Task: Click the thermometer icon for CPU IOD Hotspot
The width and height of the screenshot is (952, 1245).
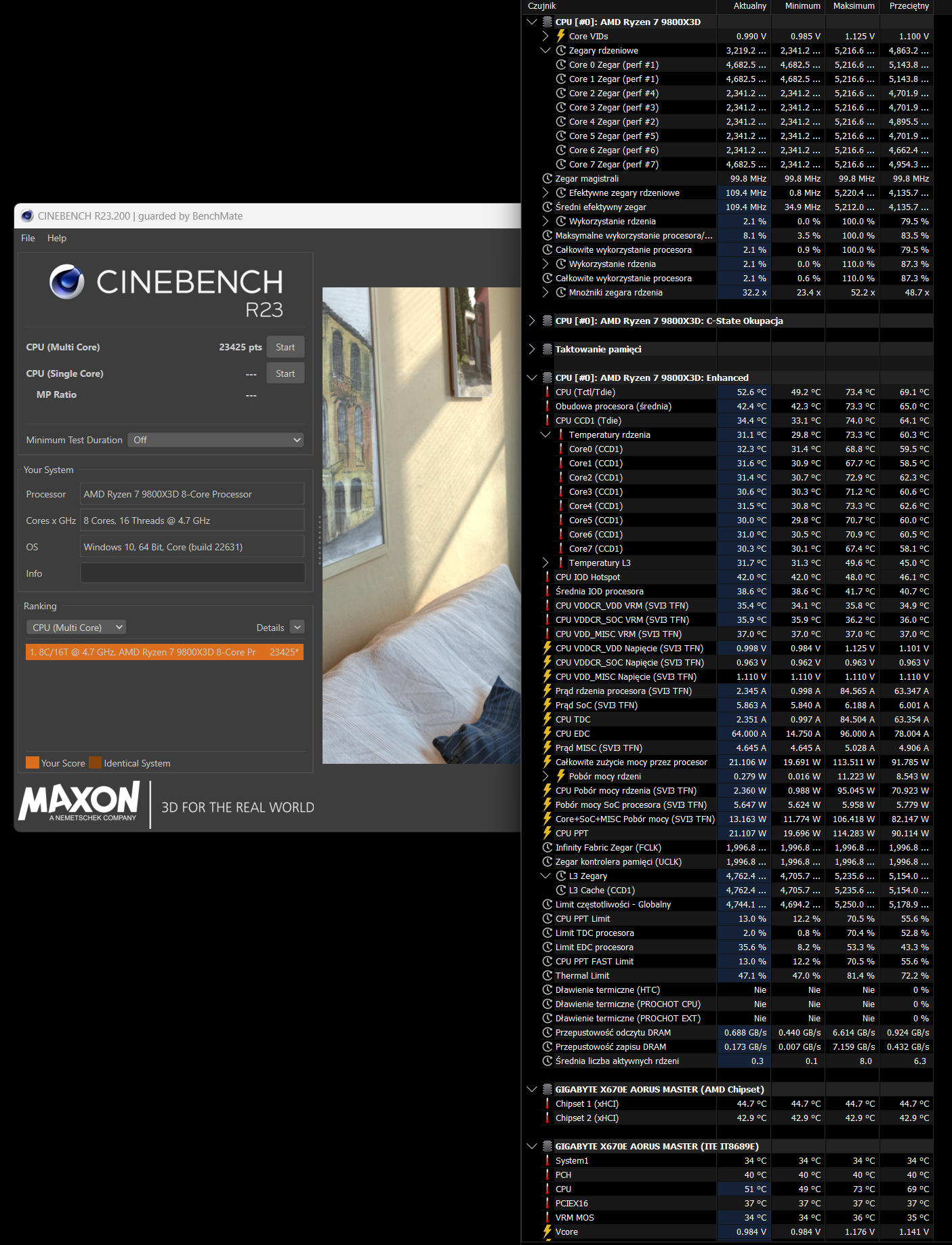Action: 547,577
